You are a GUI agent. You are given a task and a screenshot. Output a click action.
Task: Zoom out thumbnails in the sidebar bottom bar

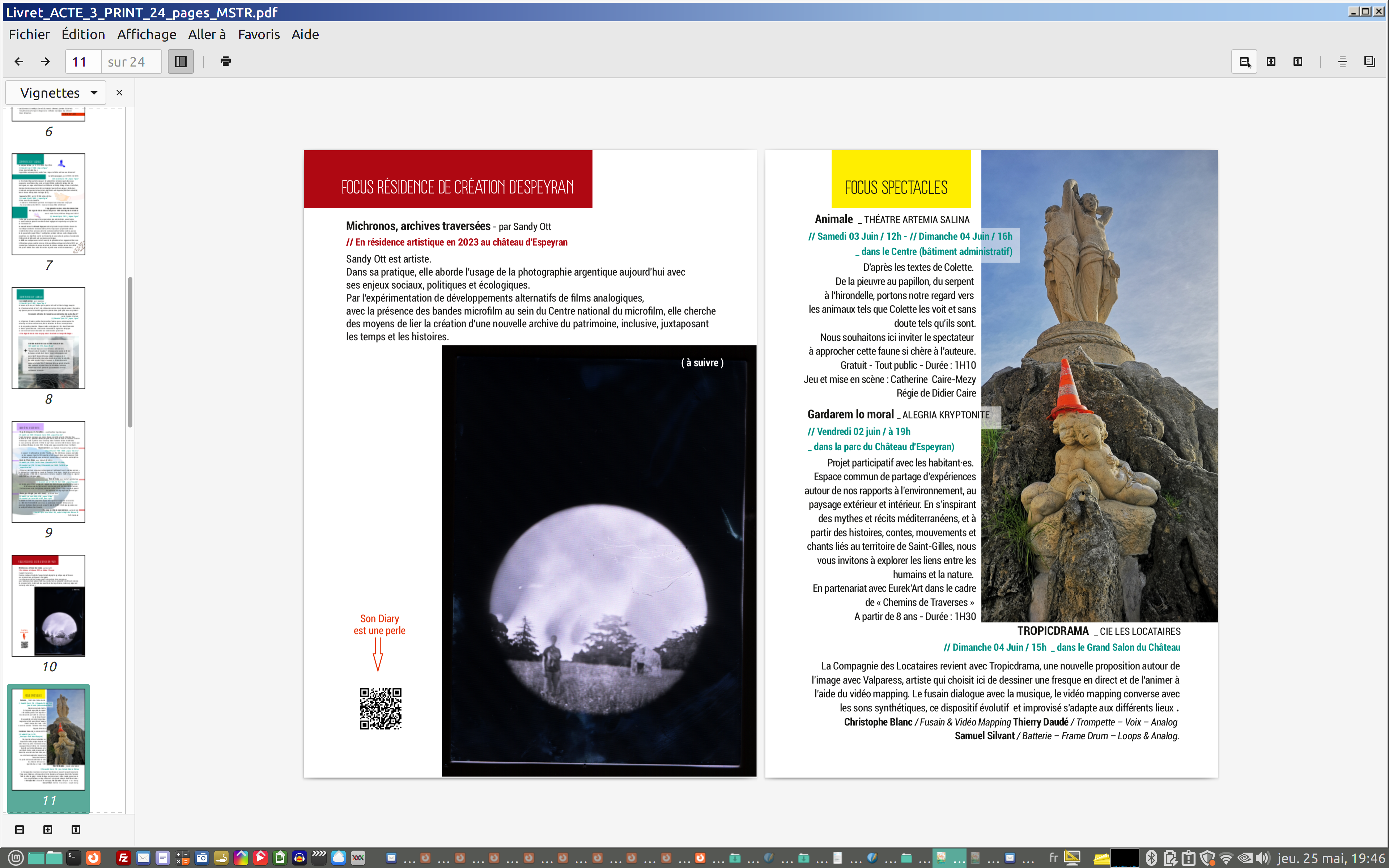point(20,830)
